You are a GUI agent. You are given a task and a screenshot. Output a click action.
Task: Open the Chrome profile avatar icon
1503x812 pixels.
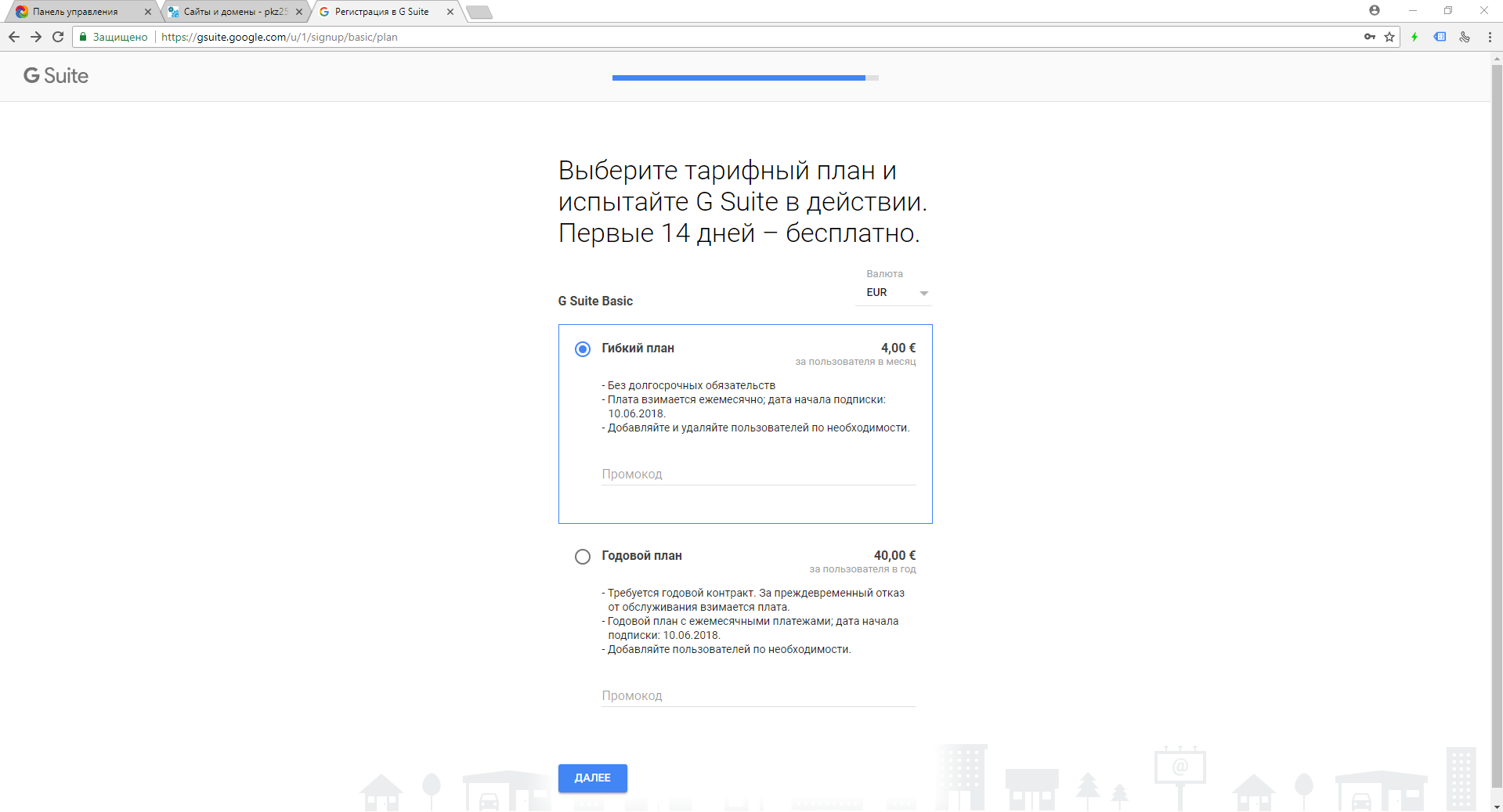[1375, 10]
